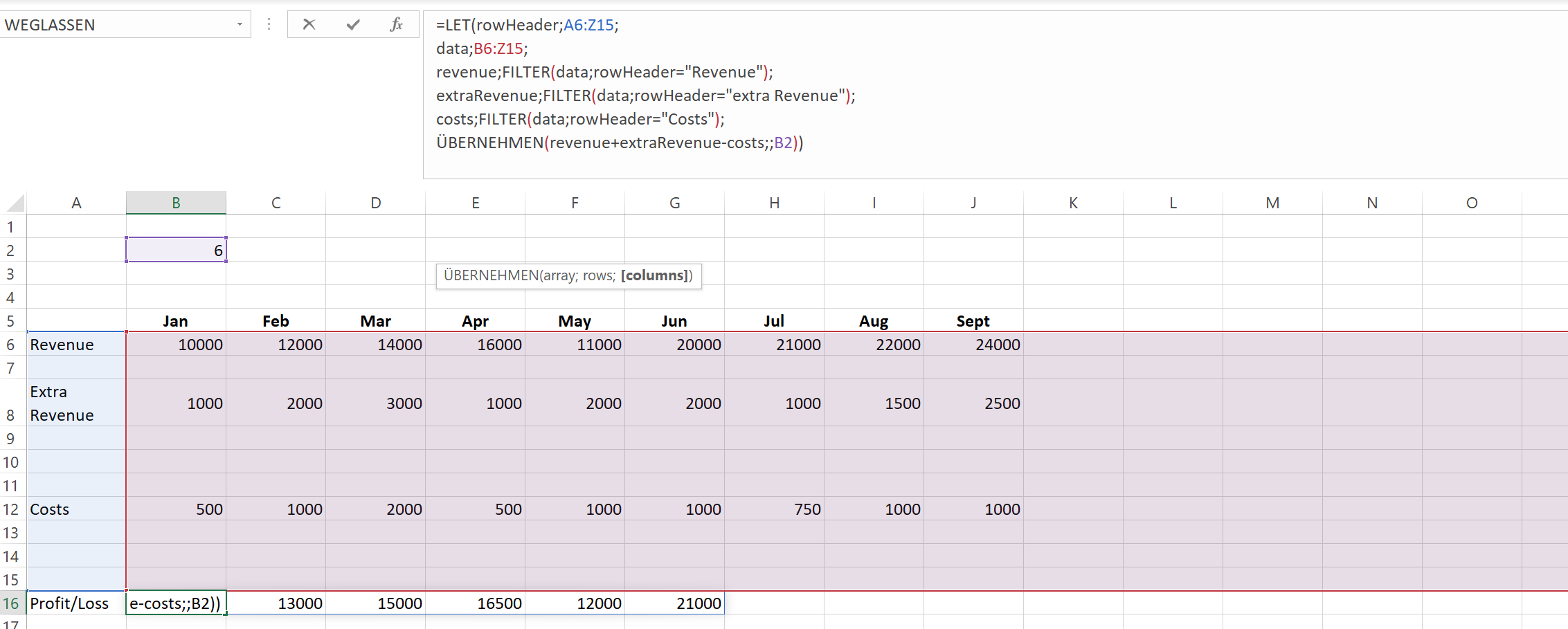
Task: Open Insert Function fx dialog
Action: [396, 25]
